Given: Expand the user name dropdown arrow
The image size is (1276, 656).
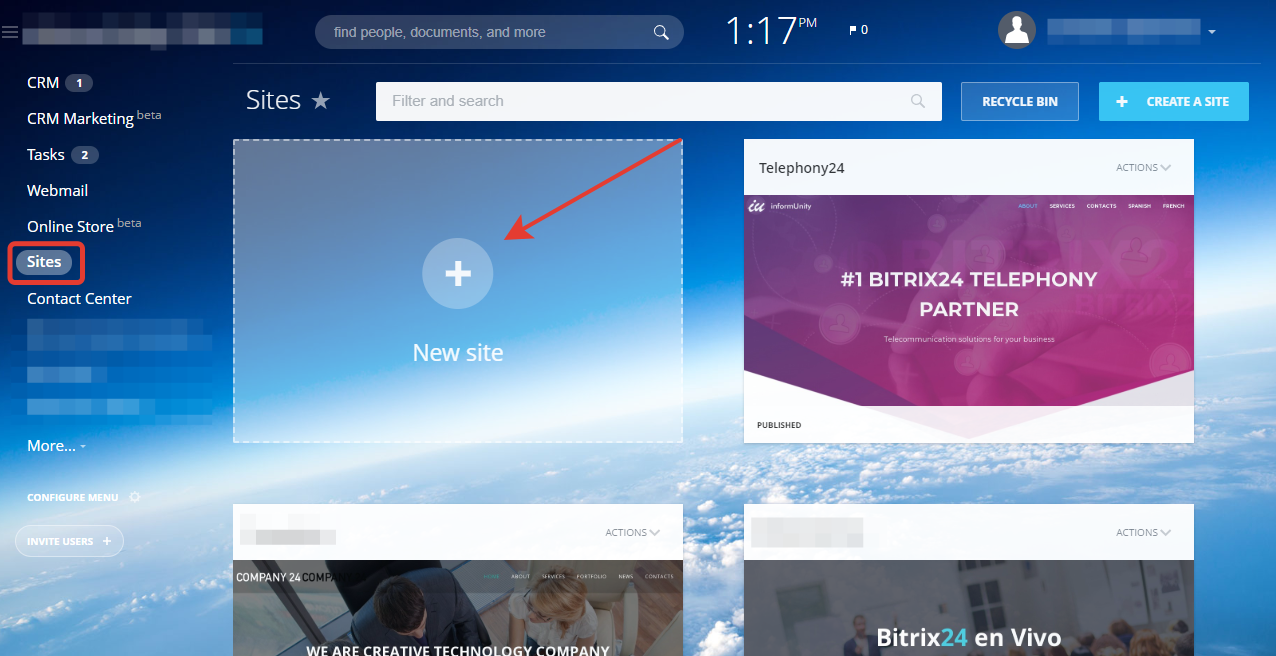Looking at the screenshot, I should 1211,32.
